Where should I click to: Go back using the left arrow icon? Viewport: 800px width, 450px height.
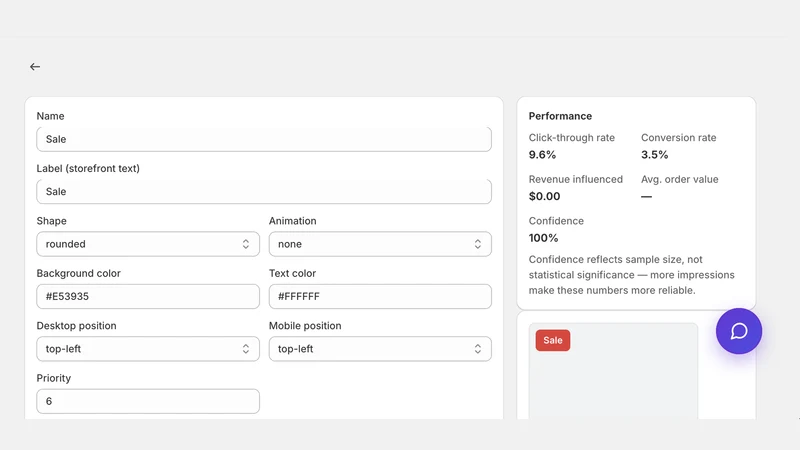click(35, 67)
